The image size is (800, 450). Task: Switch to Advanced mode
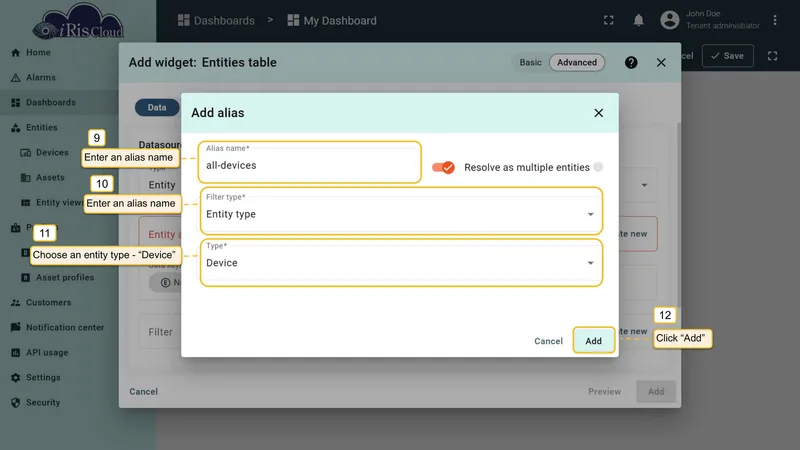click(577, 62)
